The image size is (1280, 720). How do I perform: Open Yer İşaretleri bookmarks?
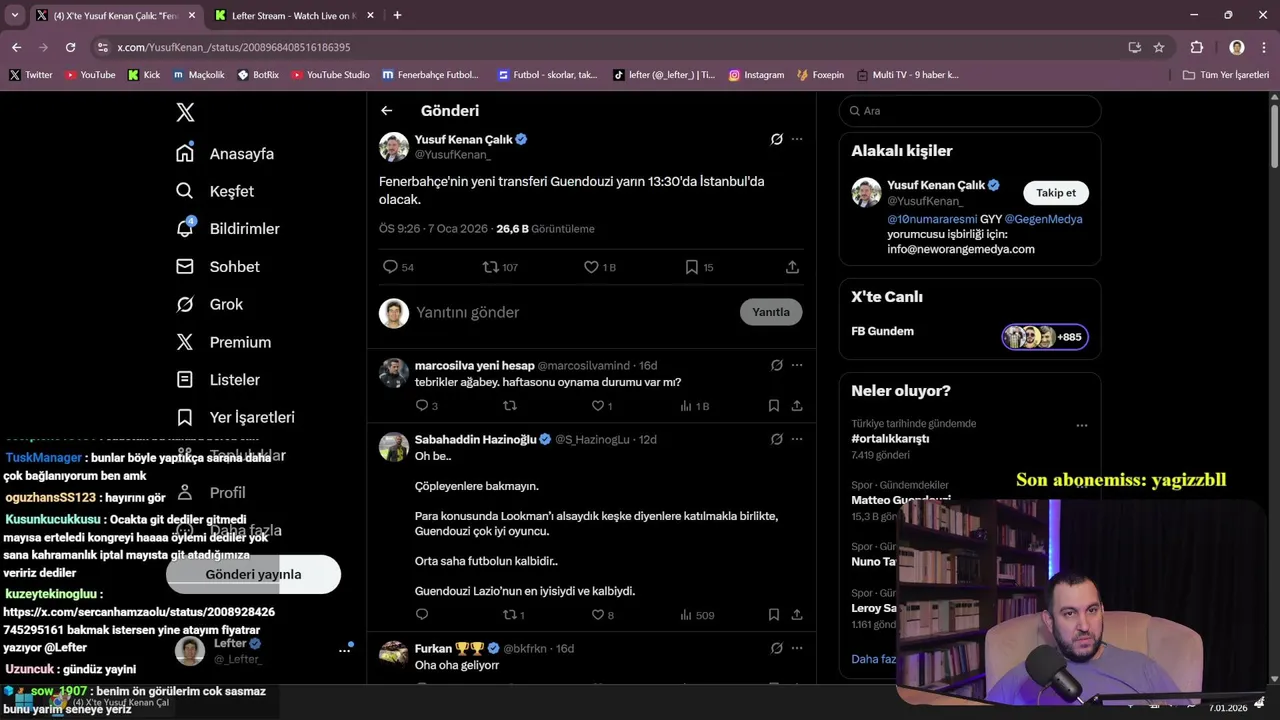235,417
